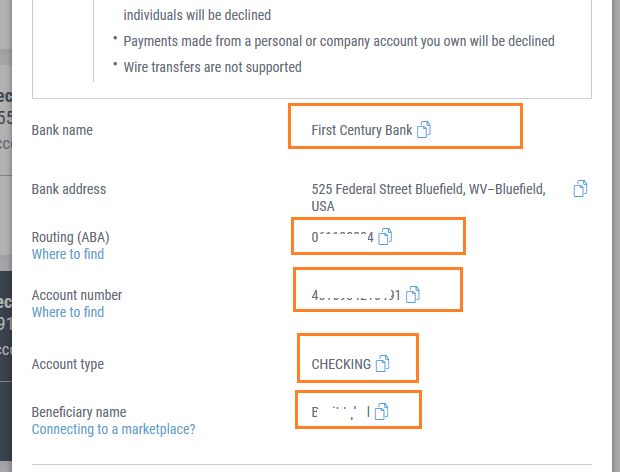Screen dimensions: 620x472
Task: Copy the CHECKING account type
Action: [382, 364]
